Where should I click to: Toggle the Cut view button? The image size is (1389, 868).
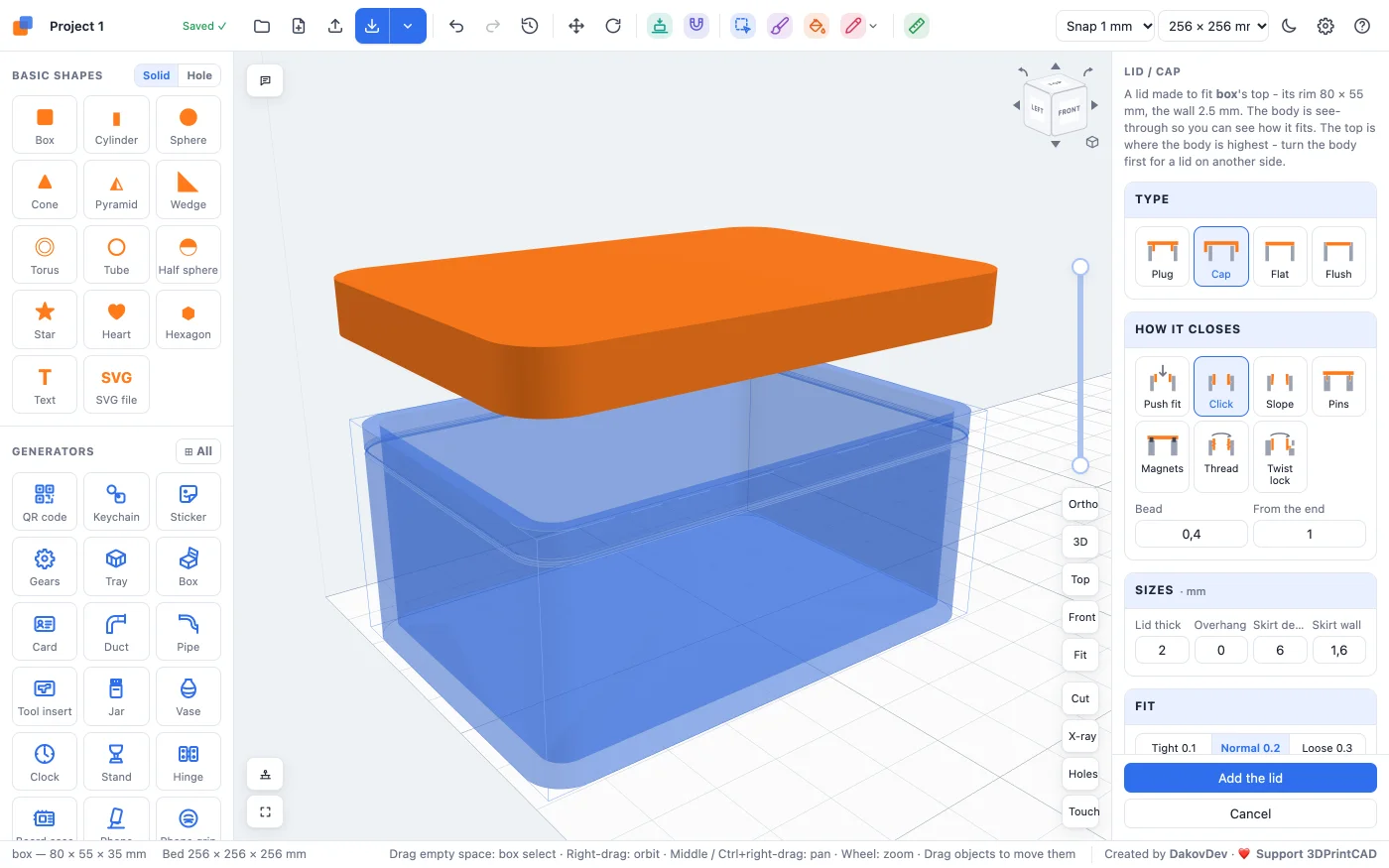[1080, 698]
